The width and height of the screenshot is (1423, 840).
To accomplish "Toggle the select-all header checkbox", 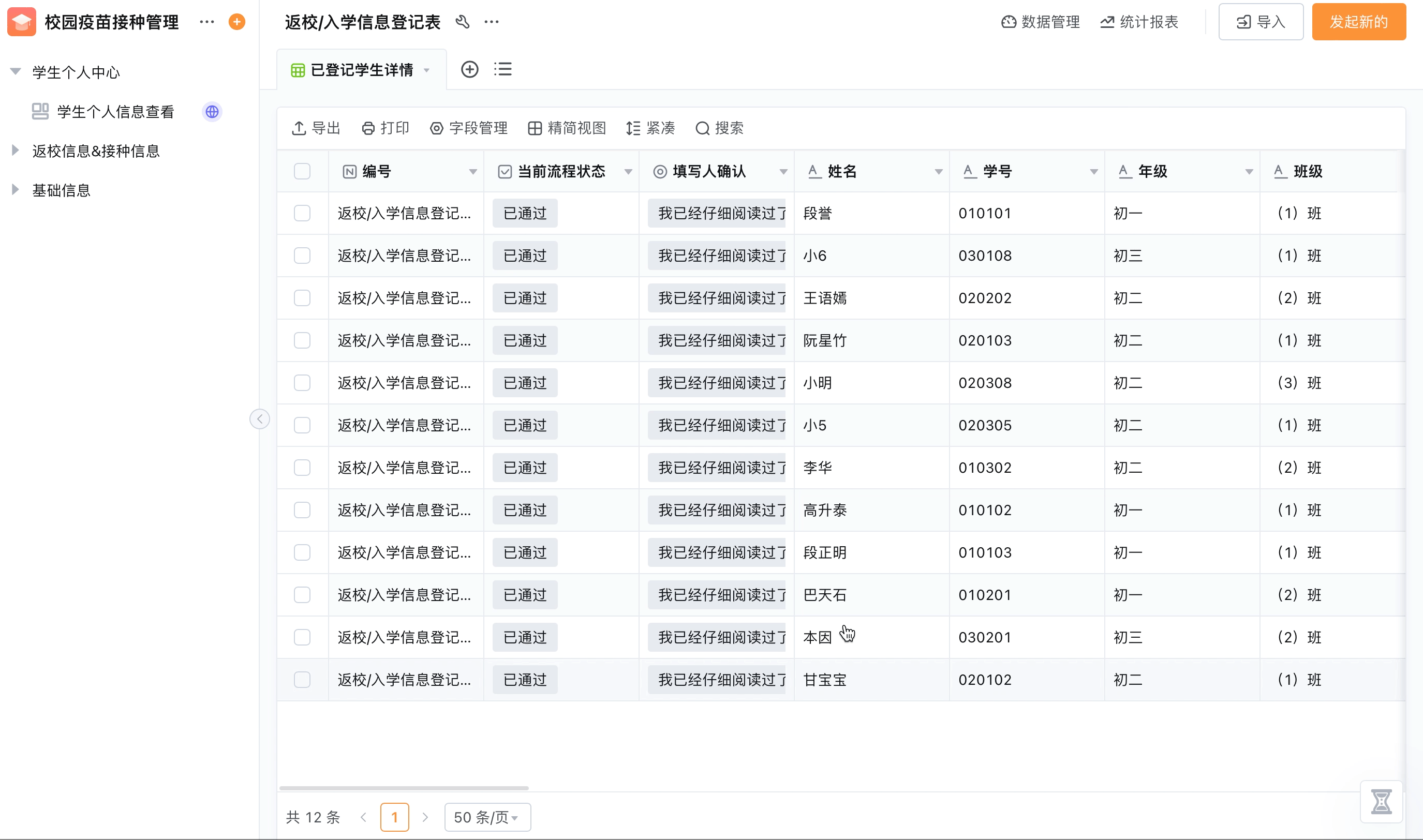I will [x=302, y=171].
